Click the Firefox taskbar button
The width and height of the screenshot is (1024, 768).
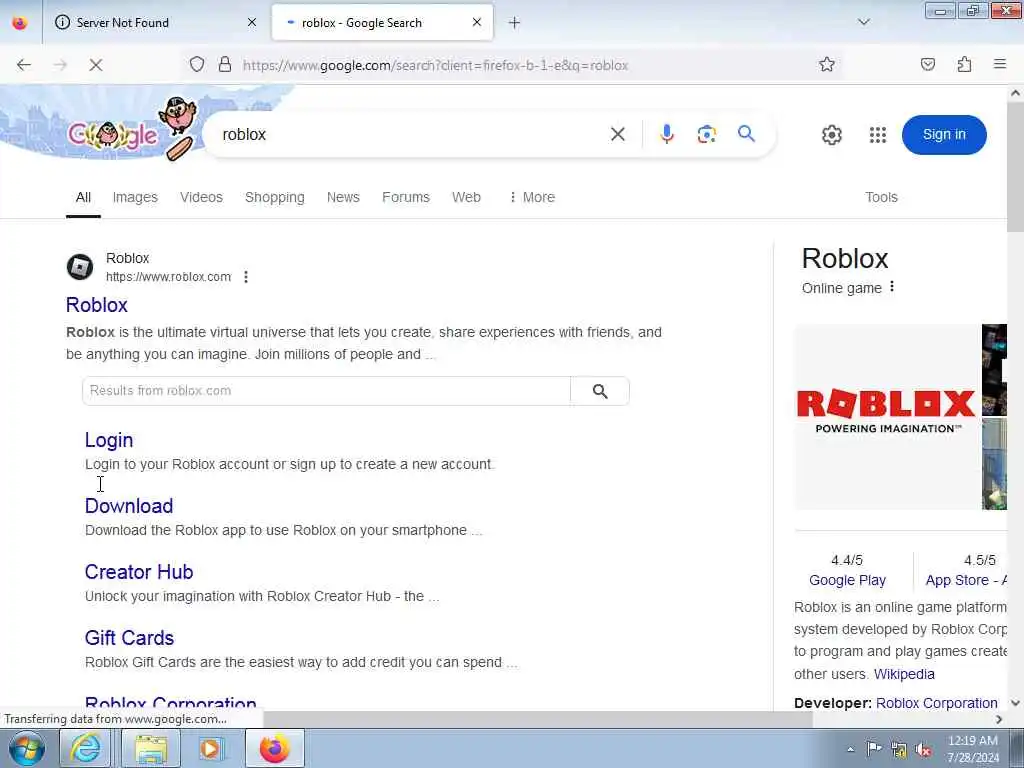coord(274,748)
